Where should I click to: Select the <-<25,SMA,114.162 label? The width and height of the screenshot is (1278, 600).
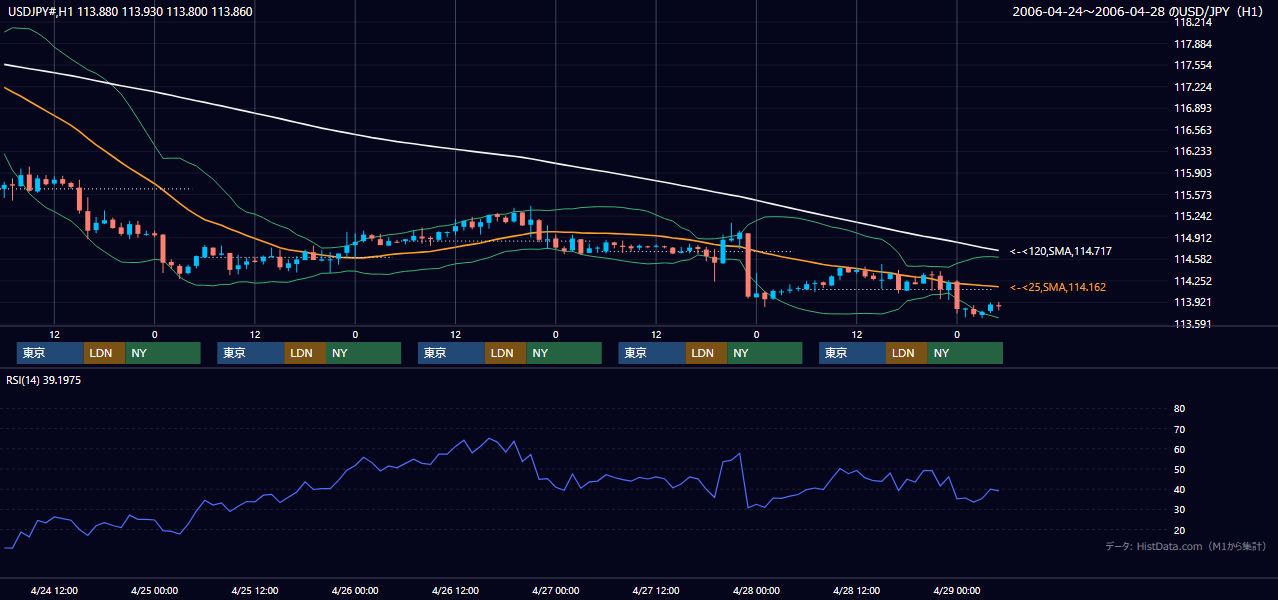tap(1058, 287)
